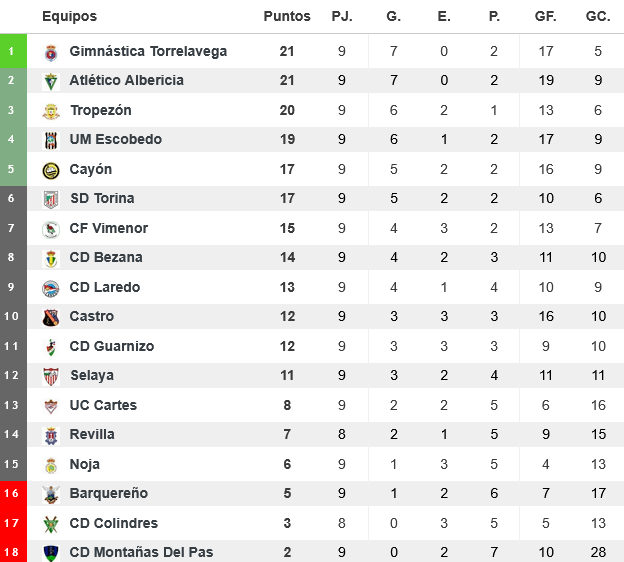Click red position 16 relegation marker
The width and height of the screenshot is (624, 562).
tap(11, 493)
